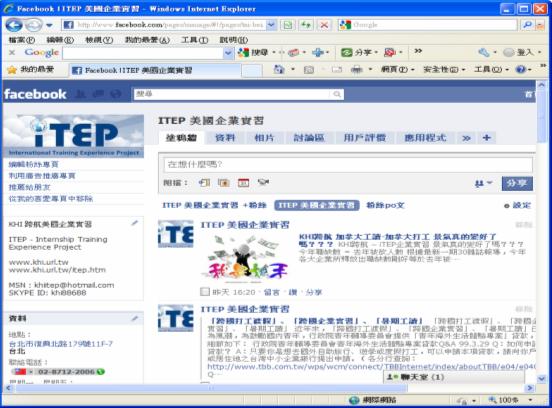Click the Google search box in IE
552x408 pixels.
[x=427, y=25]
